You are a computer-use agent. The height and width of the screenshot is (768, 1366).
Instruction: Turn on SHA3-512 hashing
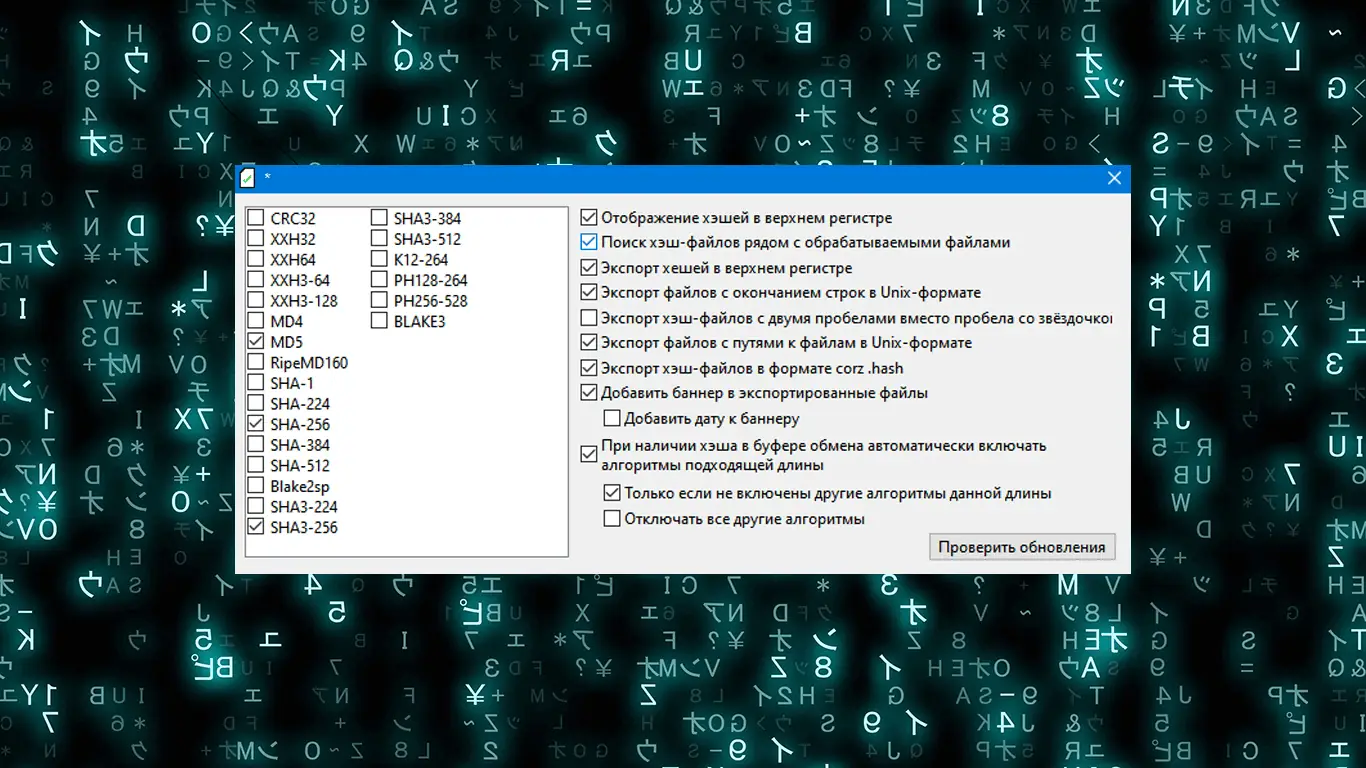[x=380, y=239]
